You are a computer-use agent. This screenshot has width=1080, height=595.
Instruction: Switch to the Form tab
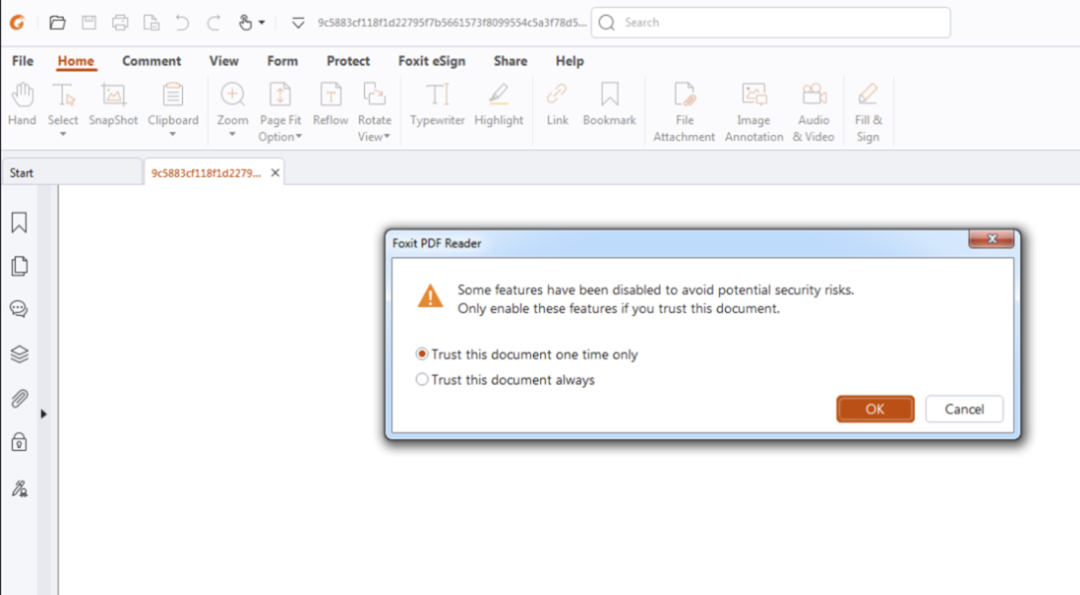282,61
